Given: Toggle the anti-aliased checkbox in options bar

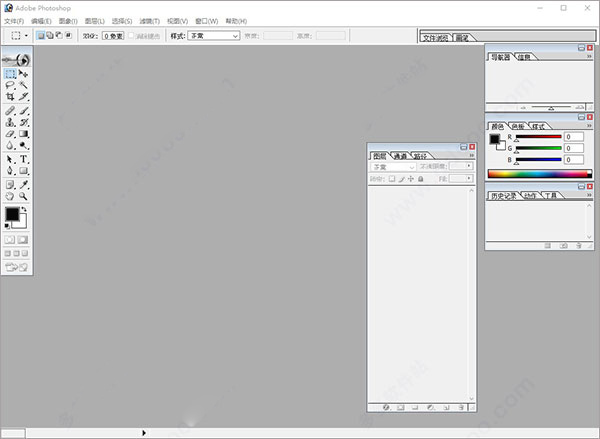Looking at the screenshot, I should (131, 36).
